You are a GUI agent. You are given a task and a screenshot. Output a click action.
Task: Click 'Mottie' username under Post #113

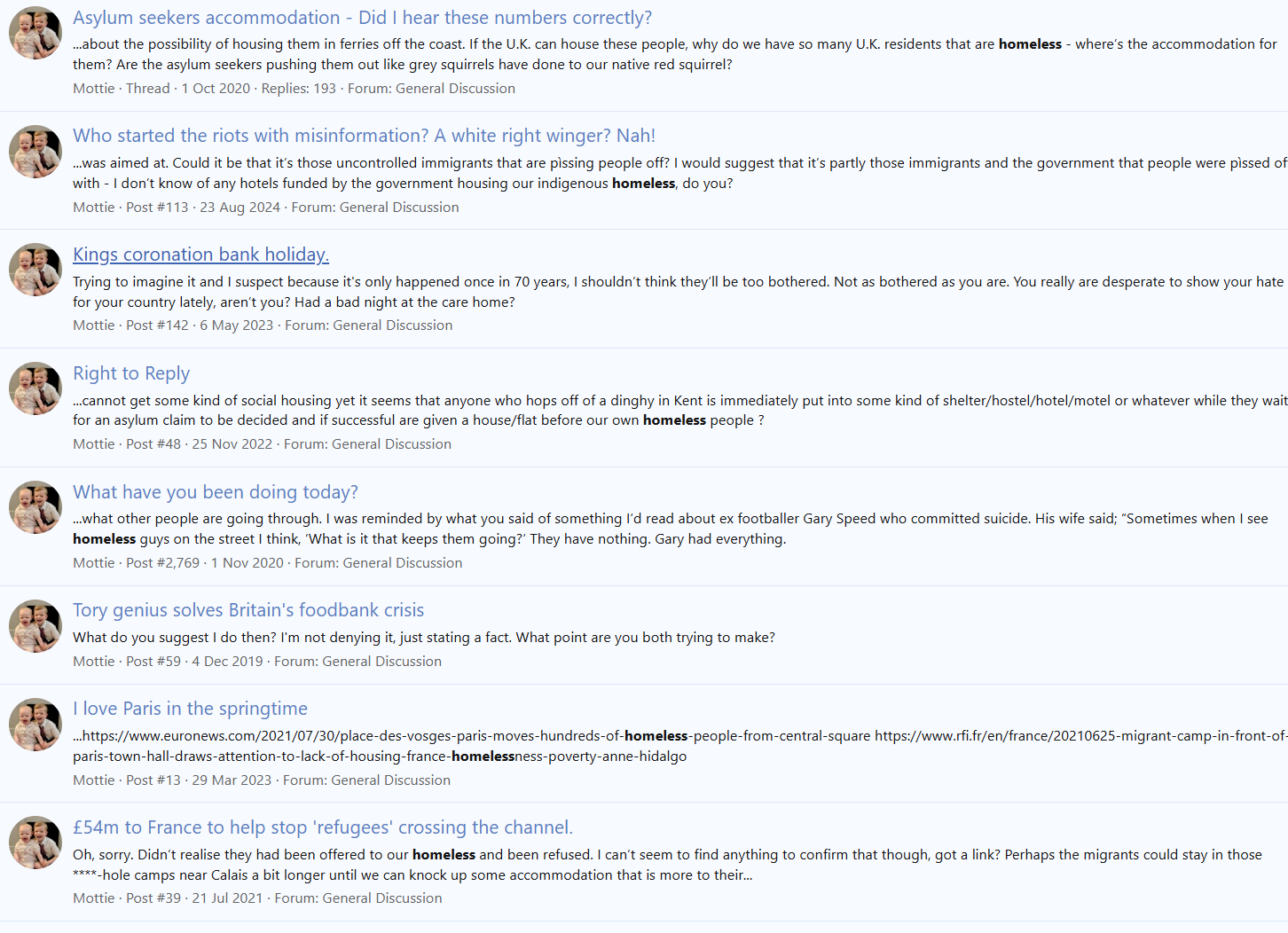tap(94, 208)
